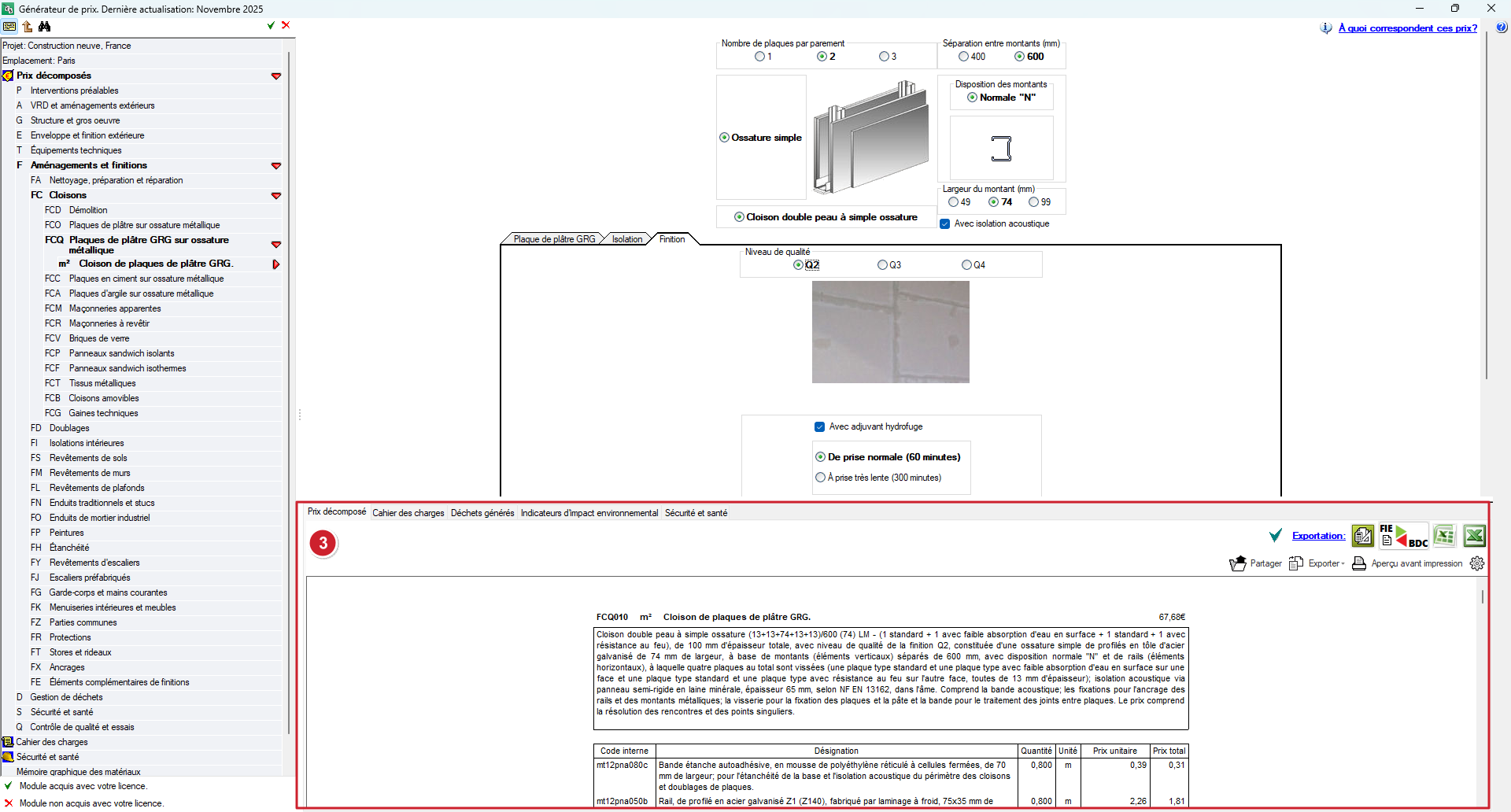The image size is (1511, 812).
Task: Select quality level Q3
Action: click(883, 265)
